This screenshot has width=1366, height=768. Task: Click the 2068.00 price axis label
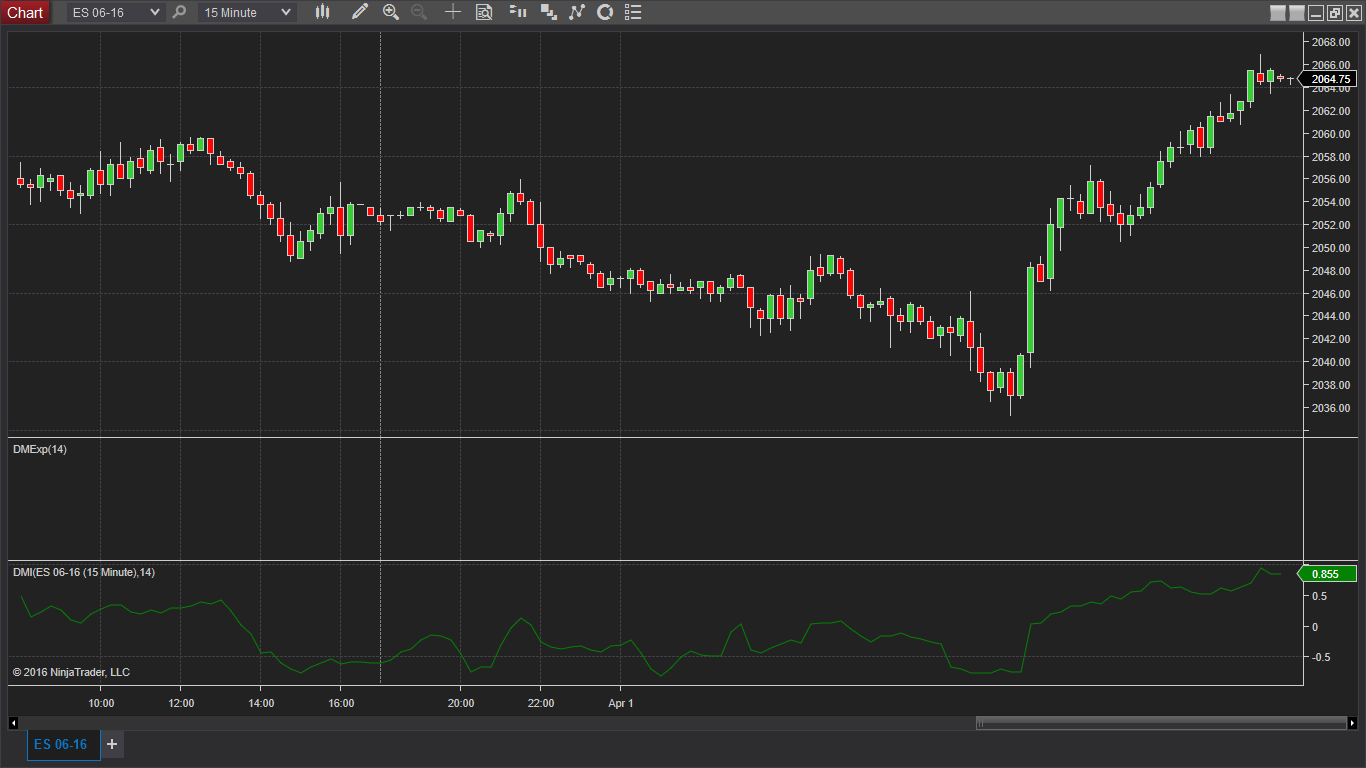click(x=1330, y=42)
